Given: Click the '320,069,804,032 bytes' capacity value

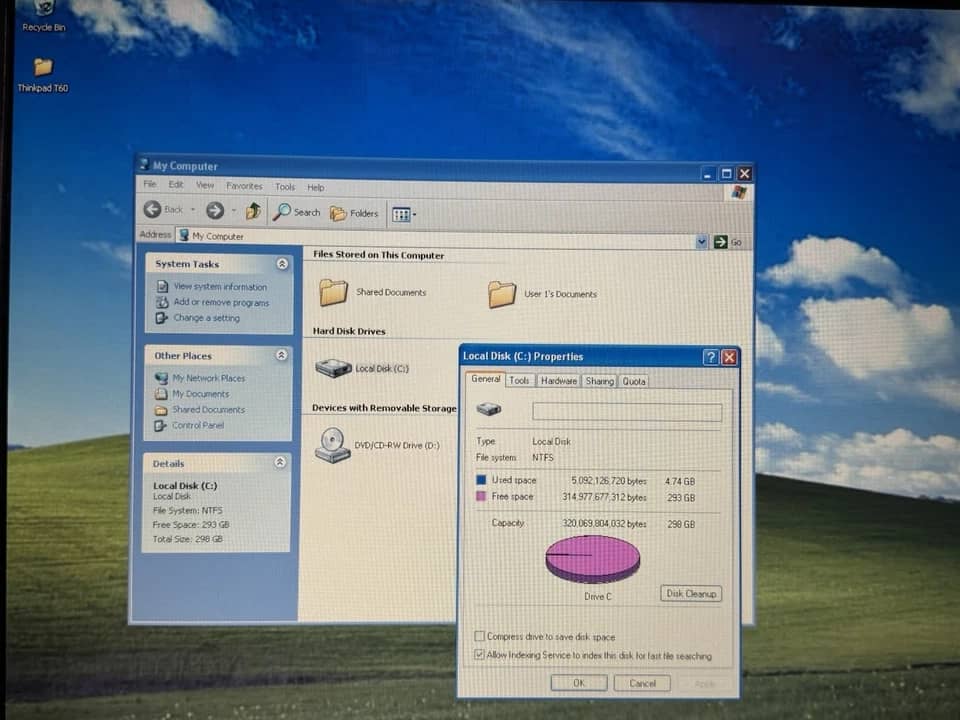Looking at the screenshot, I should 604,523.
